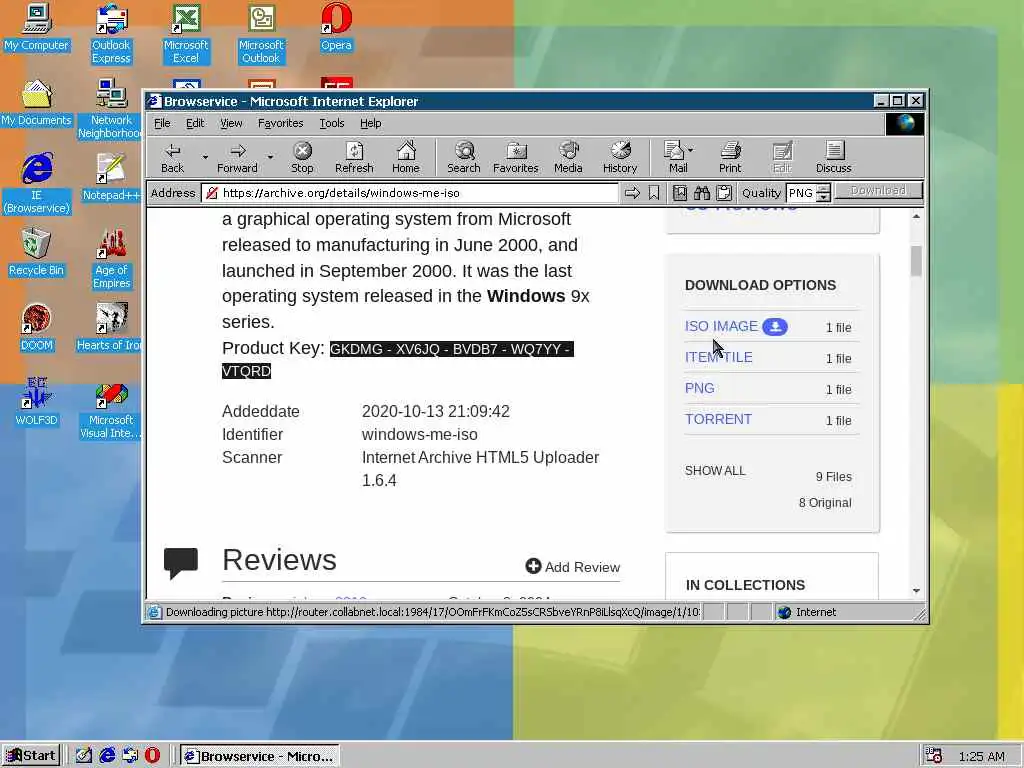Image resolution: width=1024 pixels, height=768 pixels.
Task: Click Opera icon in quick launch
Action: (x=152, y=756)
